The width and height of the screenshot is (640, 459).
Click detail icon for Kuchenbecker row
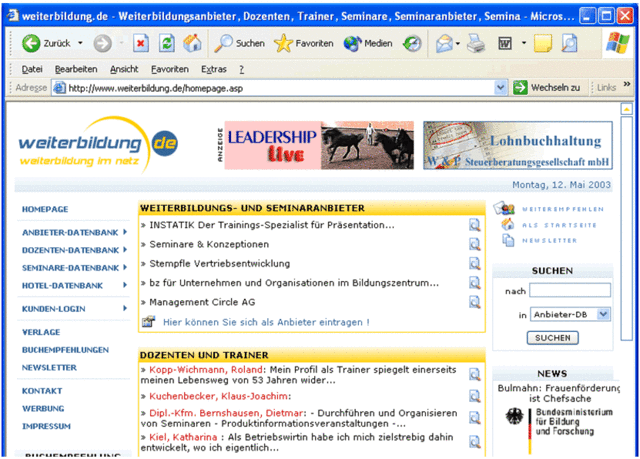[x=474, y=396]
